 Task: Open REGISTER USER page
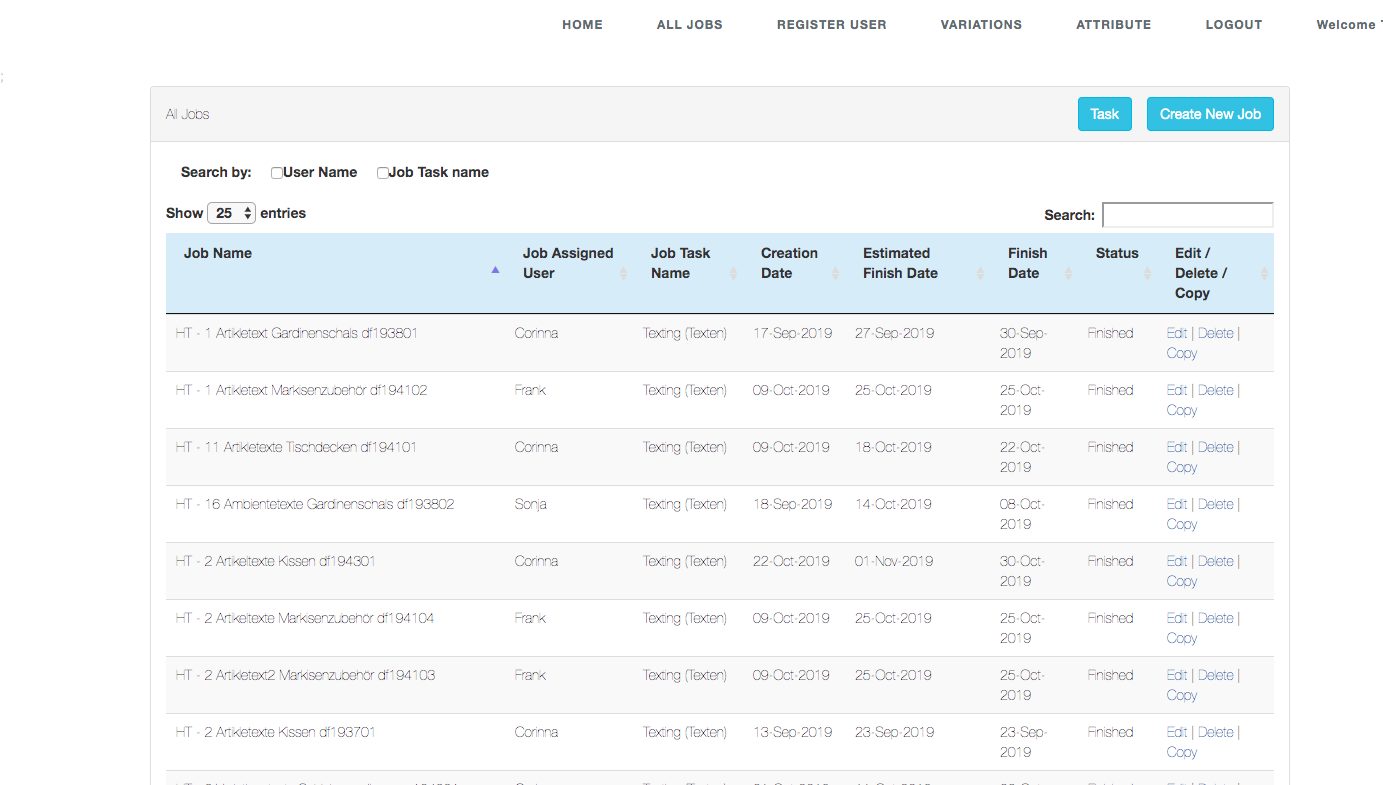pos(831,25)
